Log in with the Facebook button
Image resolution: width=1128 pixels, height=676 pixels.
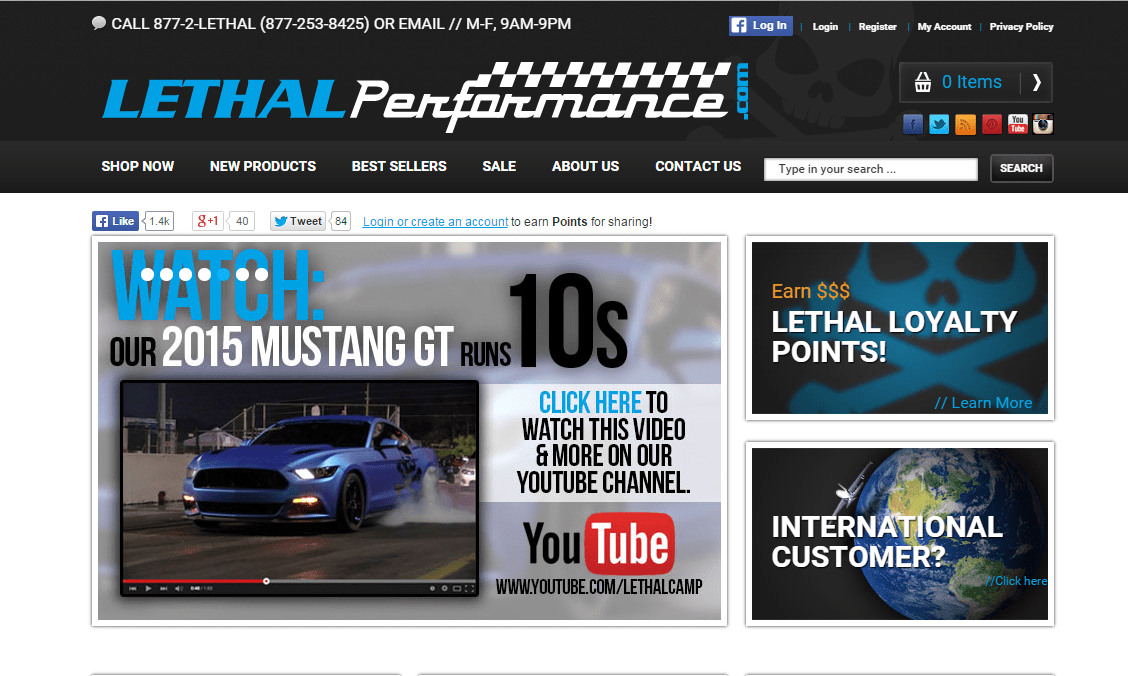point(760,25)
